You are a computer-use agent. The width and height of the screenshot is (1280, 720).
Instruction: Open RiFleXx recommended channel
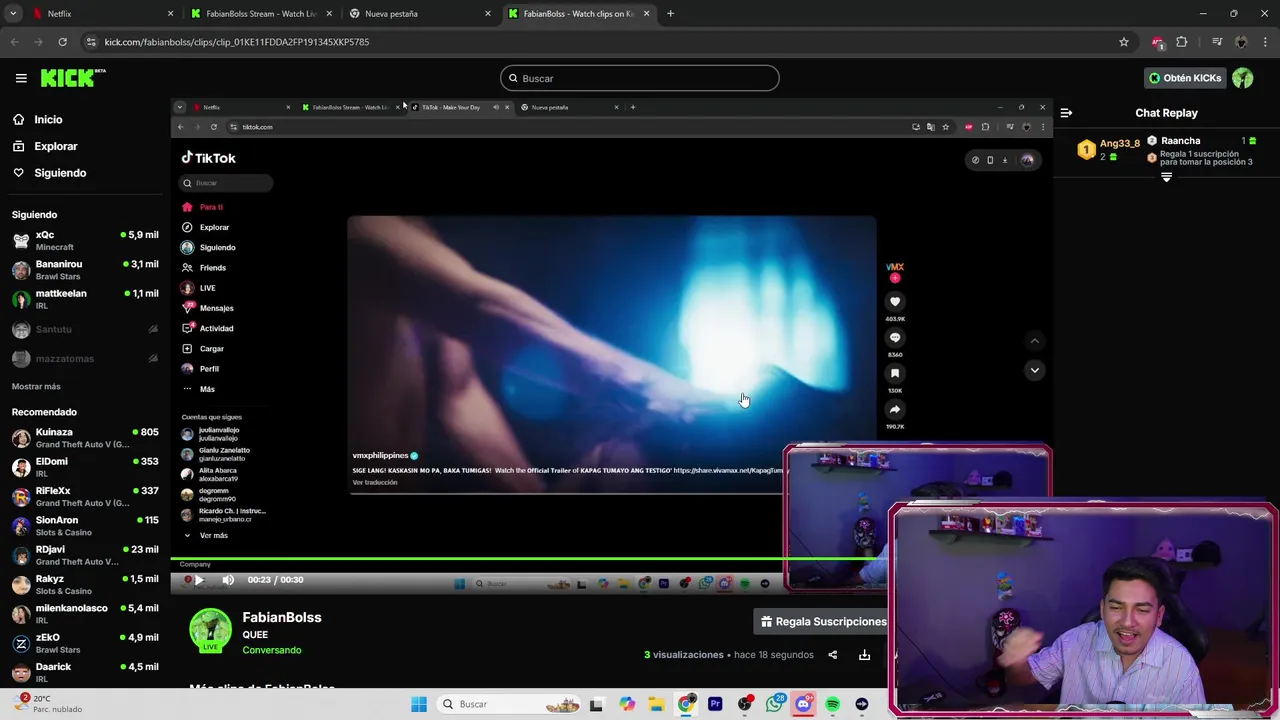85,497
